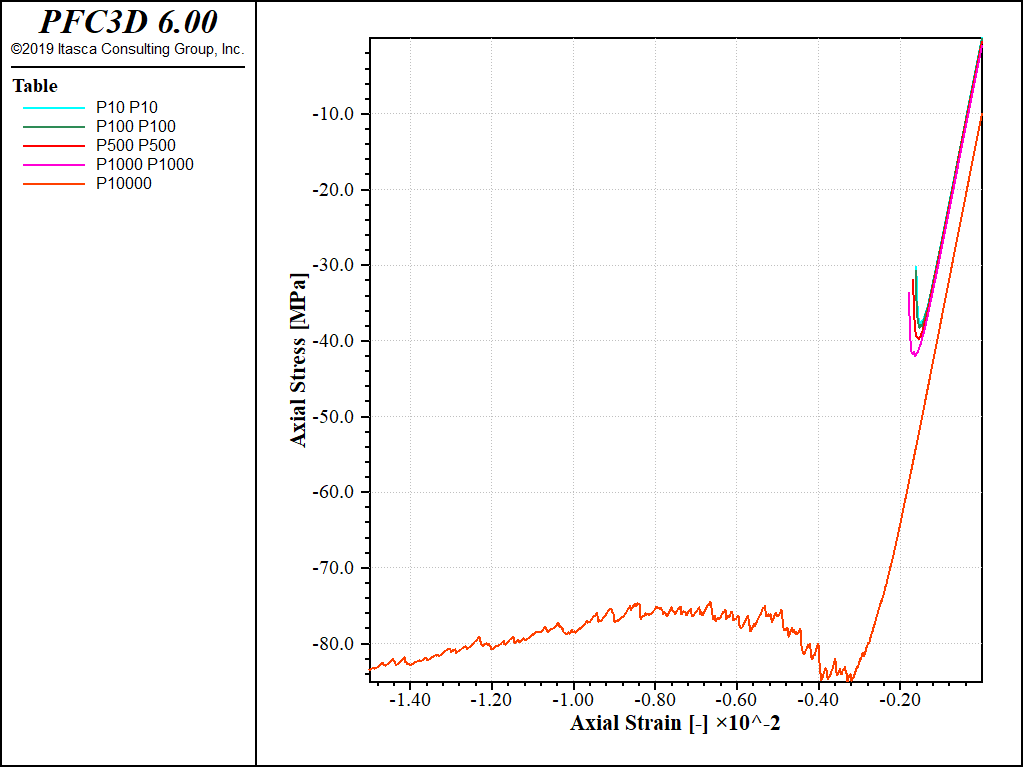Click the orange P10000 curve peak near -85 MPa
Image resolution: width=1024 pixels, height=768 pixels.
click(849, 680)
